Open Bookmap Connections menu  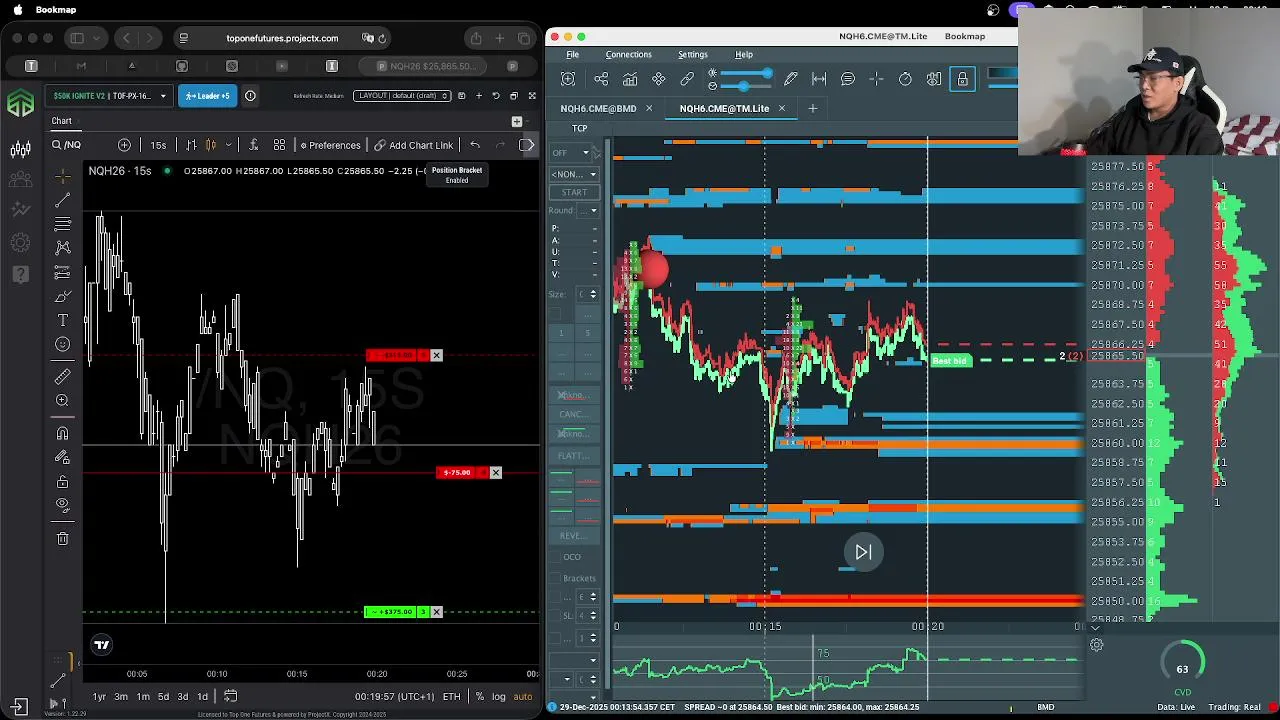coord(628,54)
